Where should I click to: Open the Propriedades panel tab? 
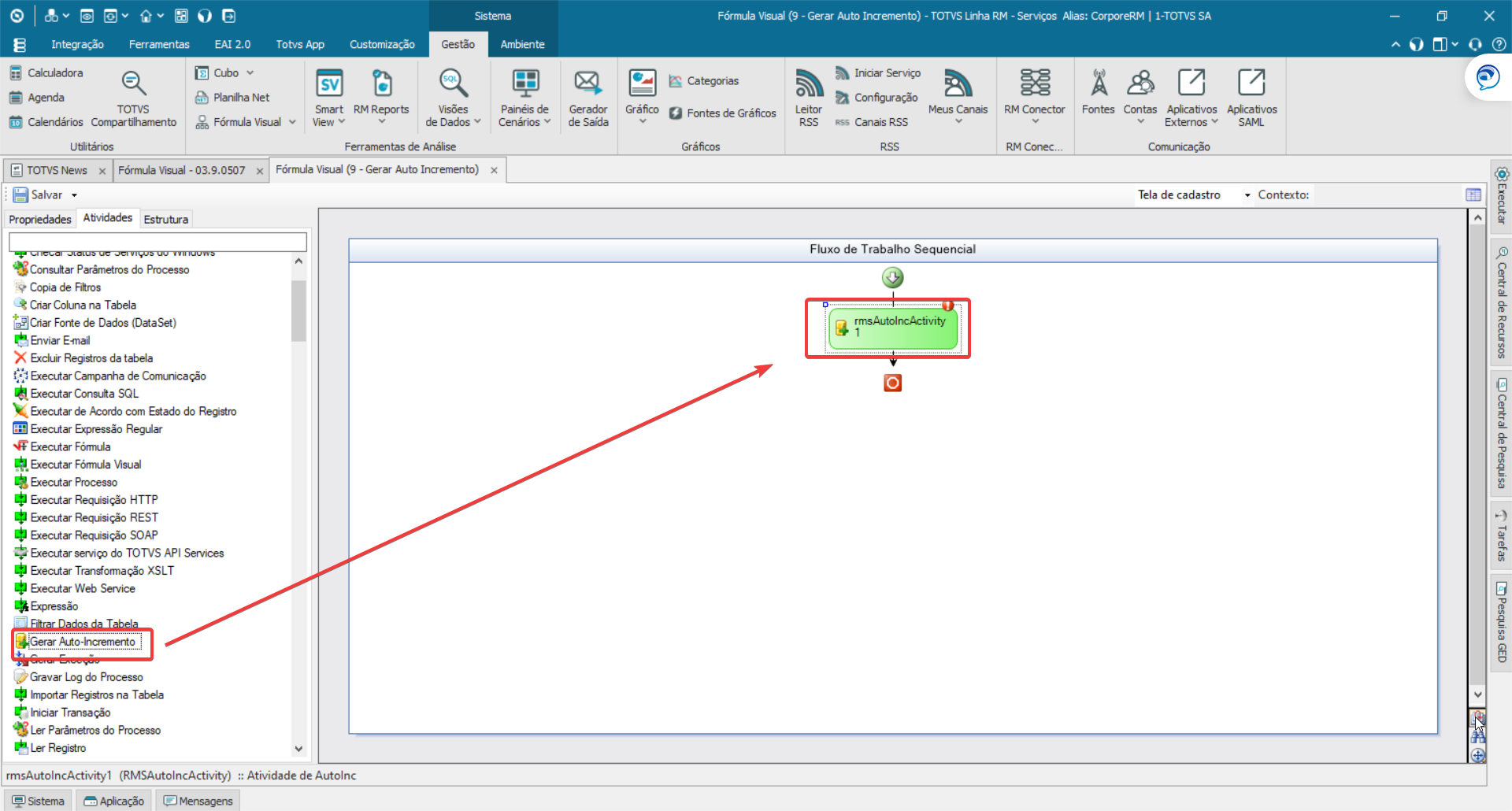point(40,219)
